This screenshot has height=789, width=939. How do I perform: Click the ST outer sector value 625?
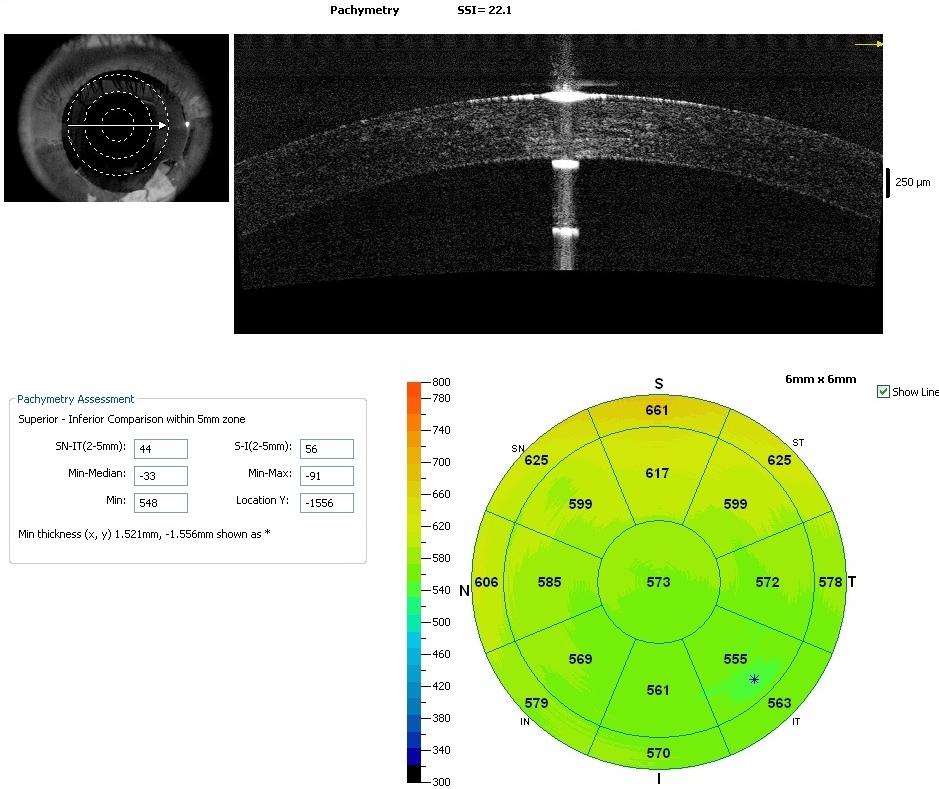pyautogui.click(x=779, y=460)
